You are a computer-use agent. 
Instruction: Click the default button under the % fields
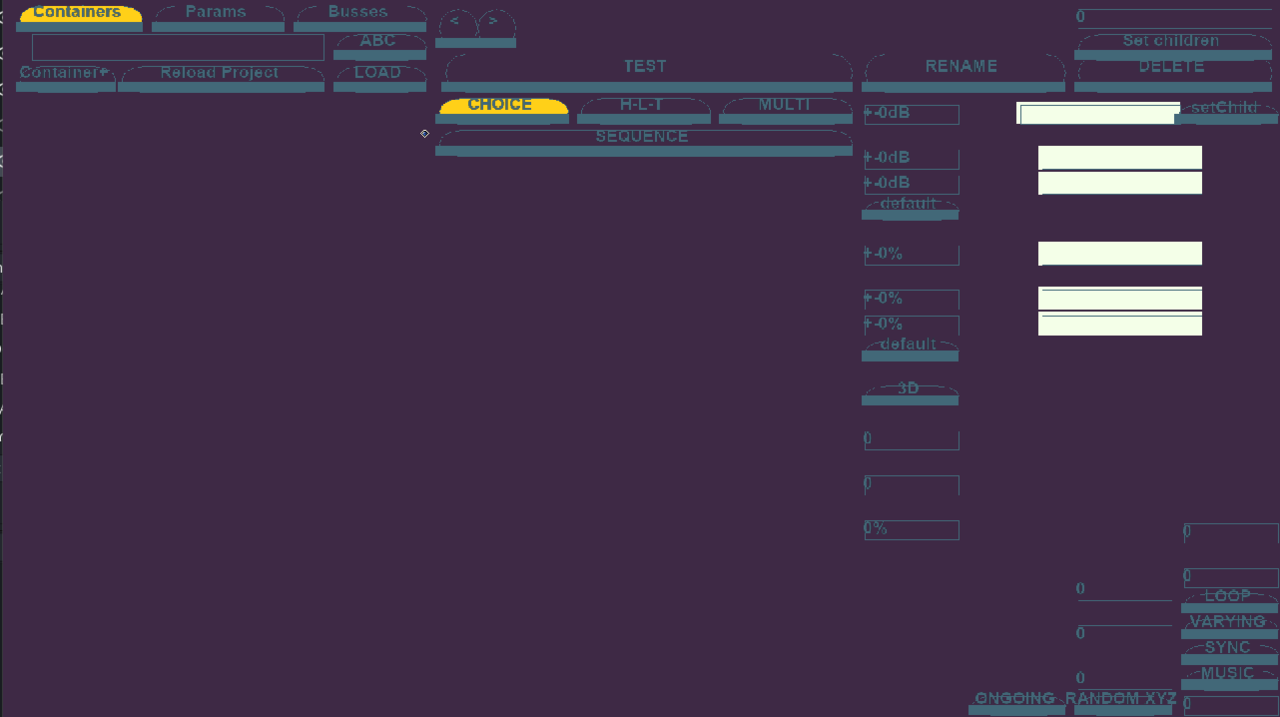coord(910,349)
